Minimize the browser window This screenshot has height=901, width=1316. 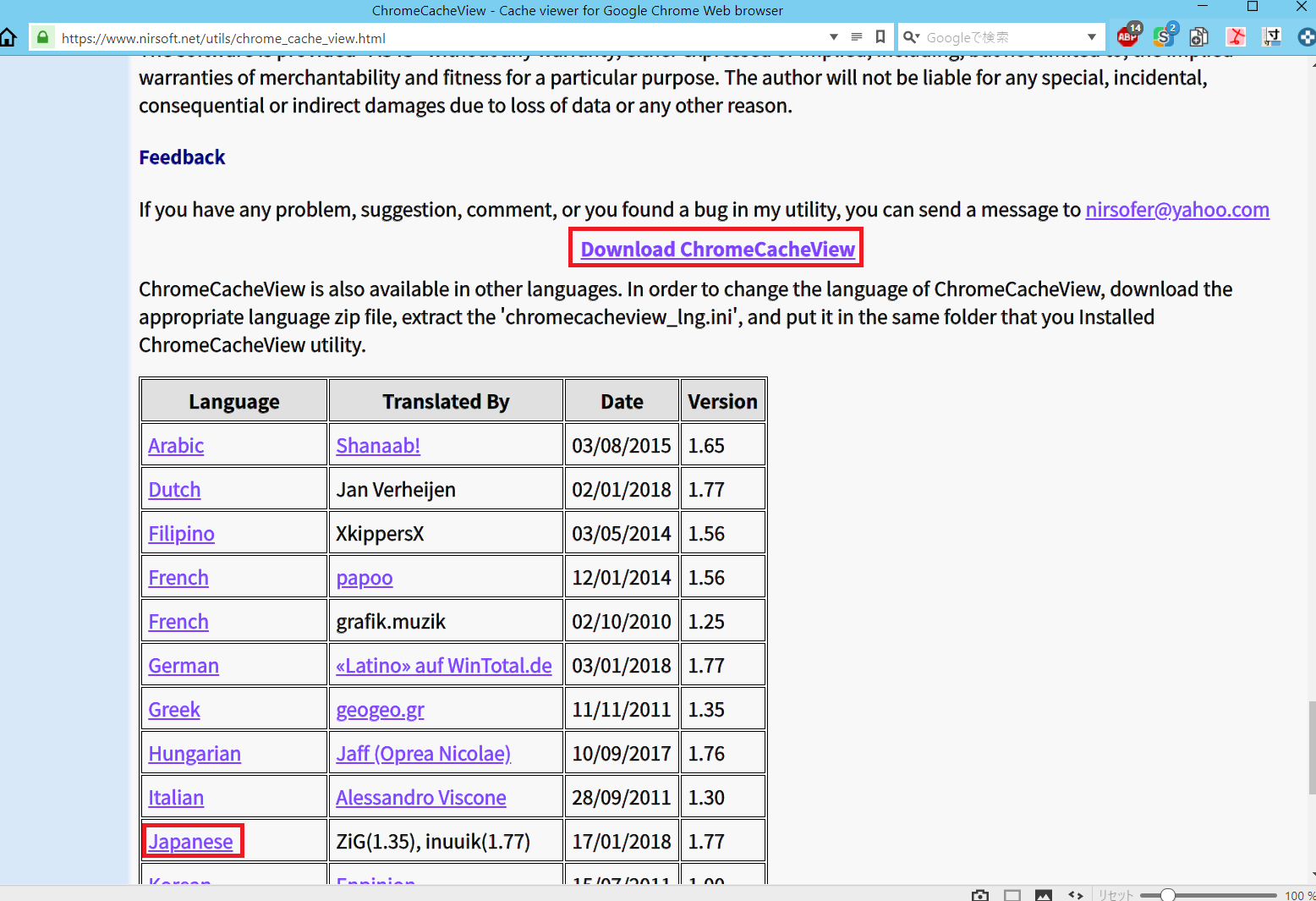[x=1203, y=7]
